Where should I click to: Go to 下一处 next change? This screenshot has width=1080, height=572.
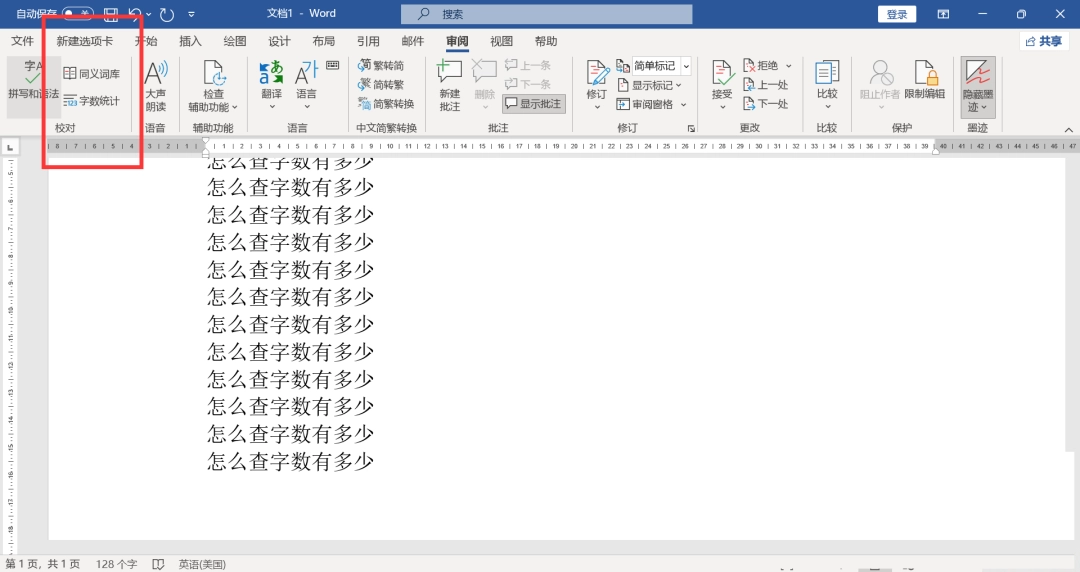coord(765,104)
